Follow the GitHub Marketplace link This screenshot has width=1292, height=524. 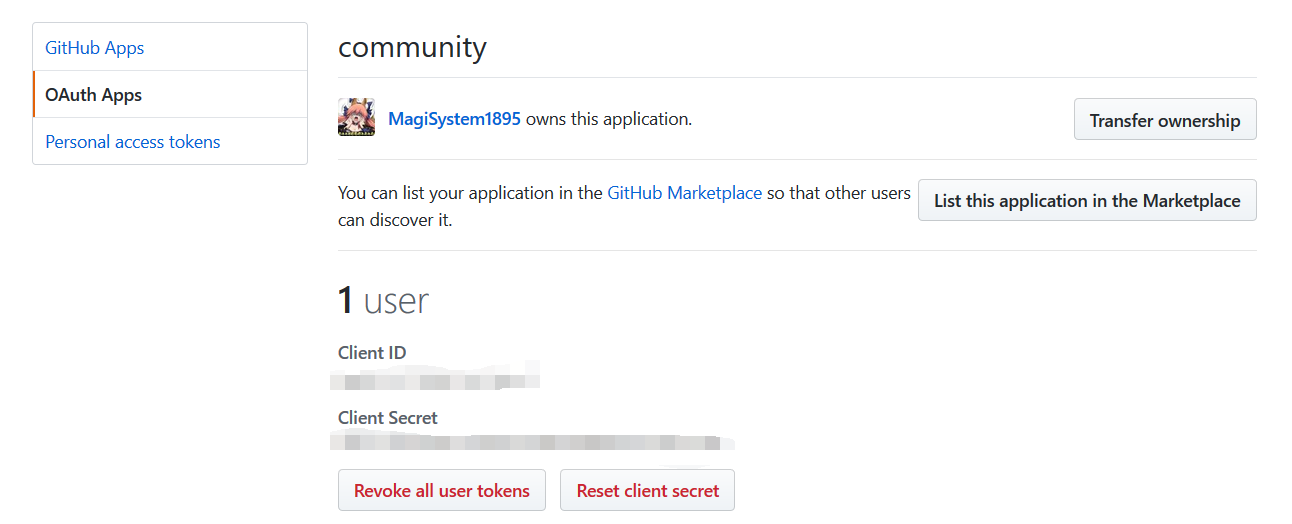click(684, 193)
